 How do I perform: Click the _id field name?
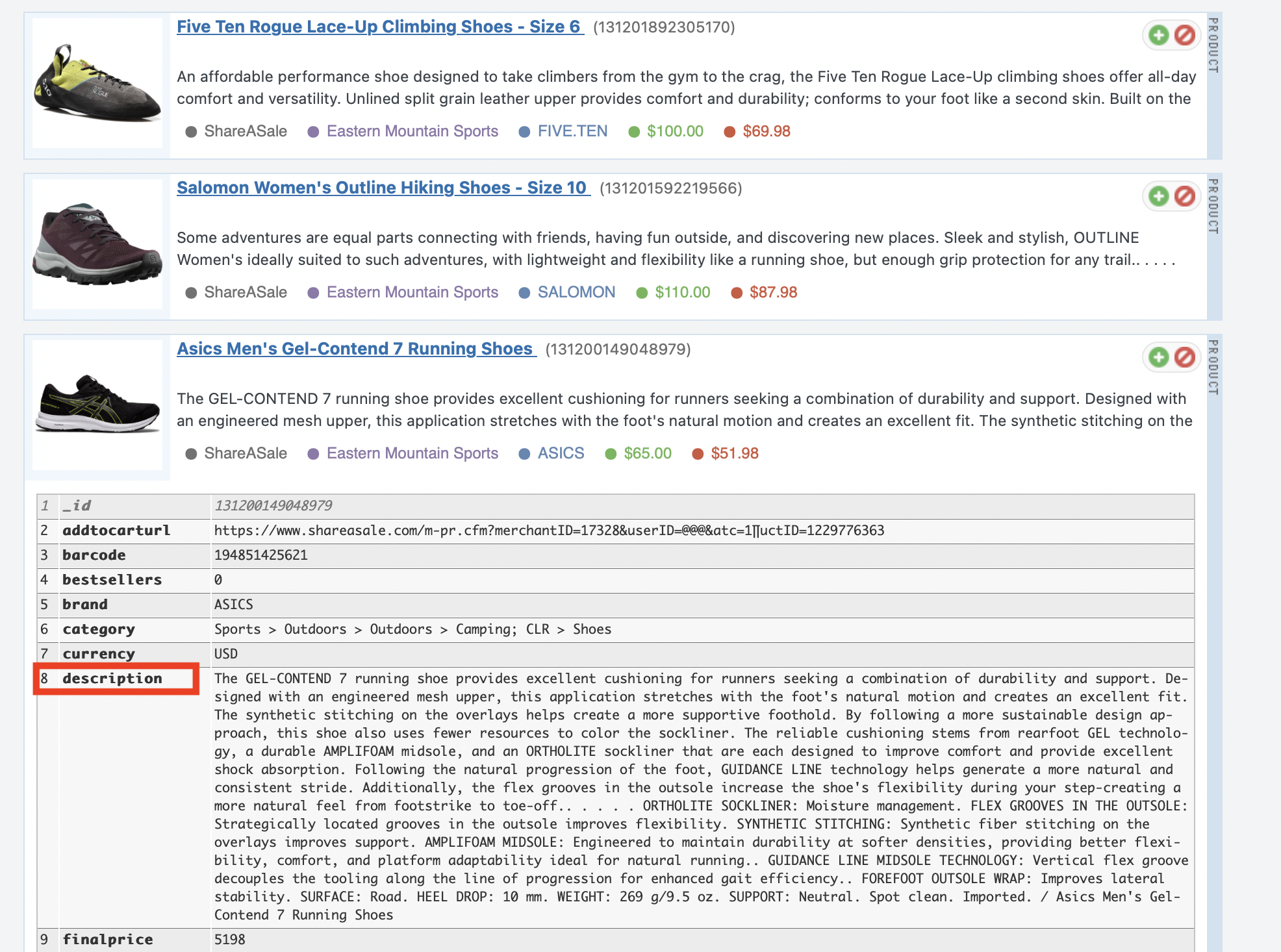click(77, 506)
